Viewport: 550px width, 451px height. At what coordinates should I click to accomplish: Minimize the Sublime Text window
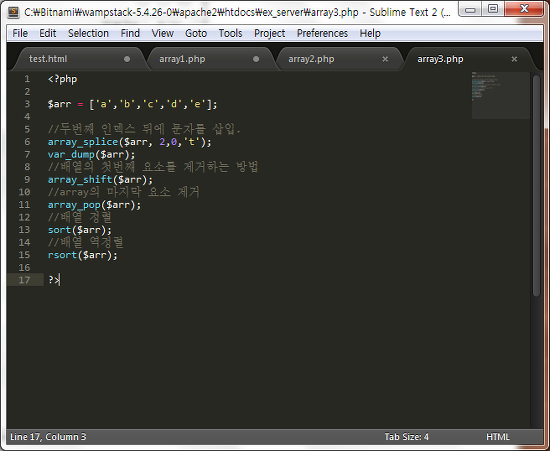pyautogui.click(x=470, y=9)
